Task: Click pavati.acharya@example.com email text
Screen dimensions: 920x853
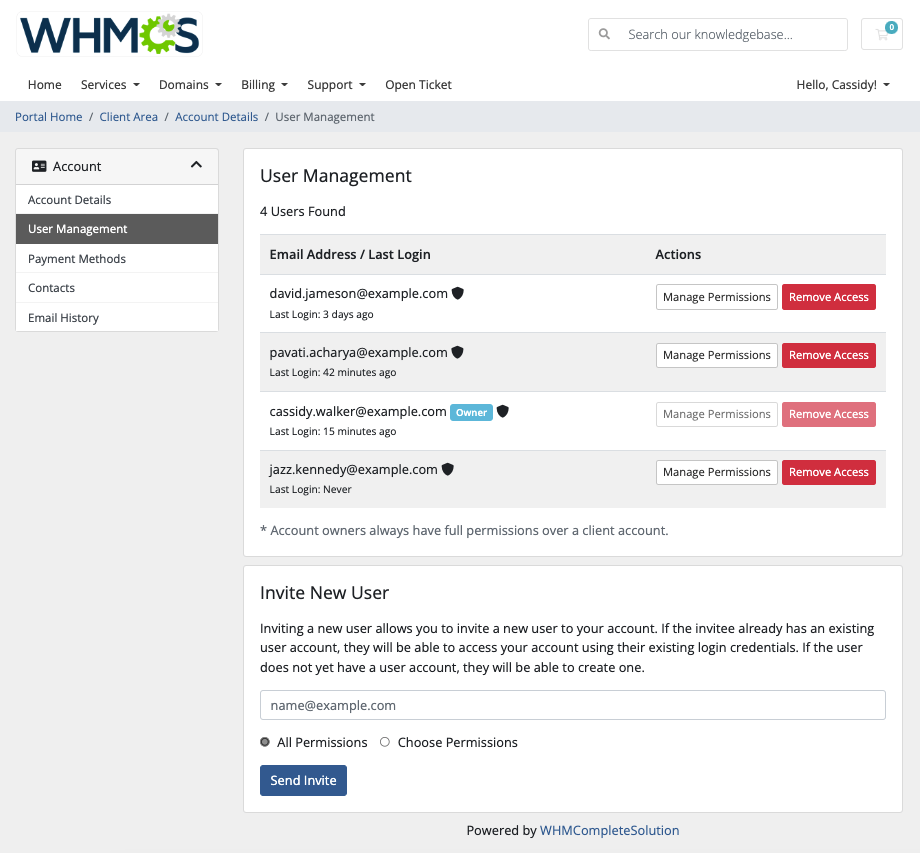Action: click(x=358, y=352)
